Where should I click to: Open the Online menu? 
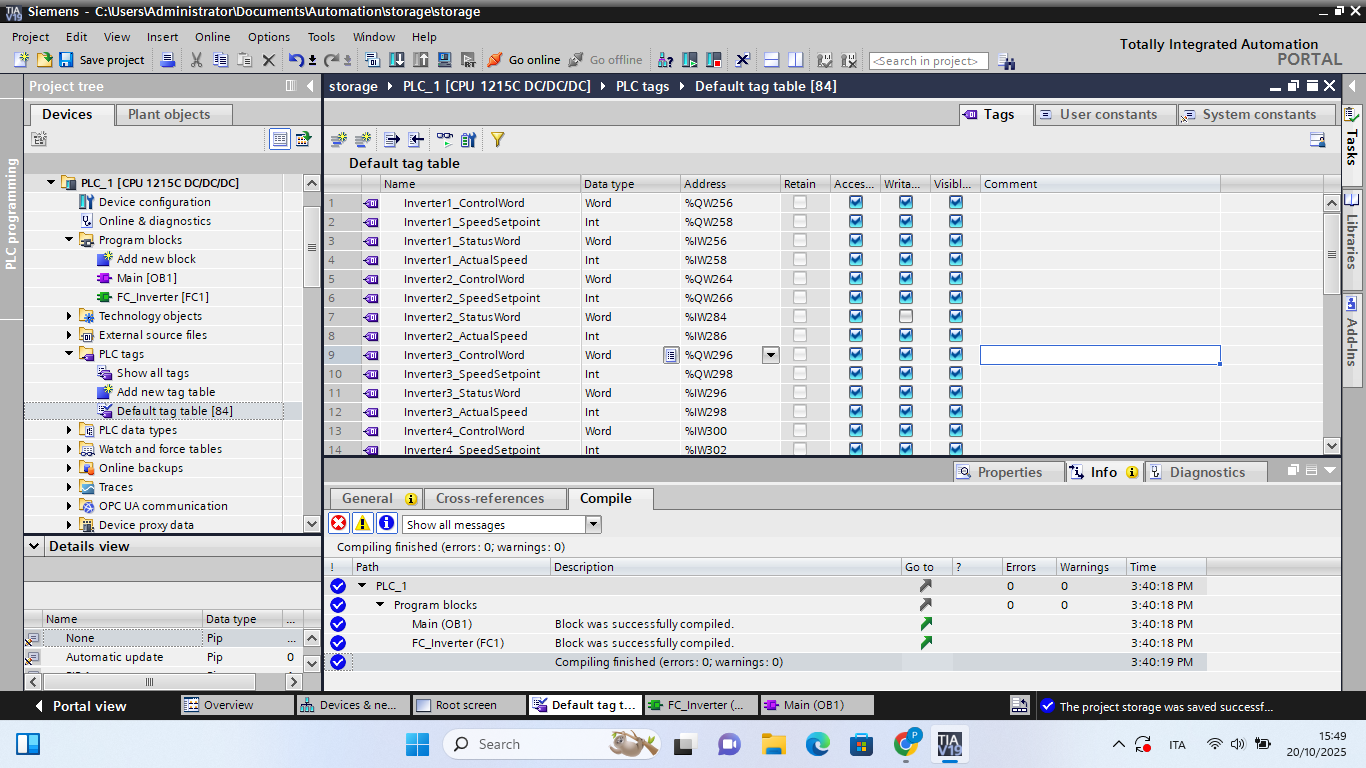212,37
